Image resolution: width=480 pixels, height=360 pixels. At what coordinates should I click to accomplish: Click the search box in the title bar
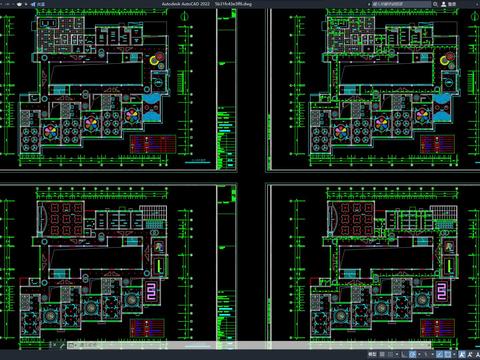point(402,4)
